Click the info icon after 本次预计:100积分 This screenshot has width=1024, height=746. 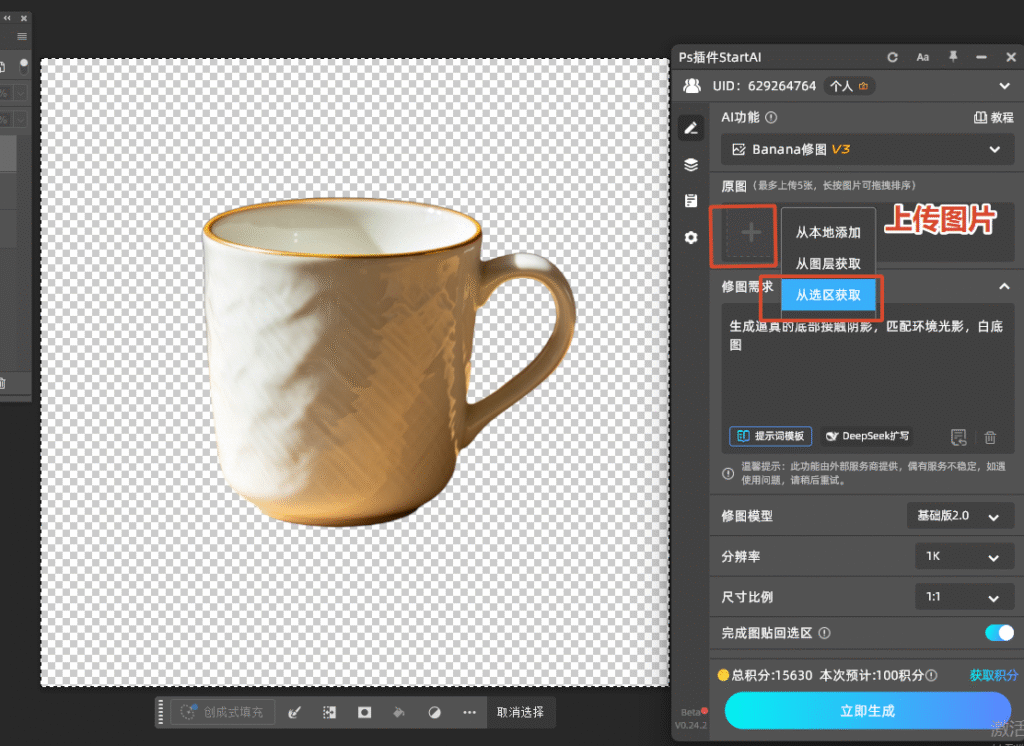click(931, 675)
